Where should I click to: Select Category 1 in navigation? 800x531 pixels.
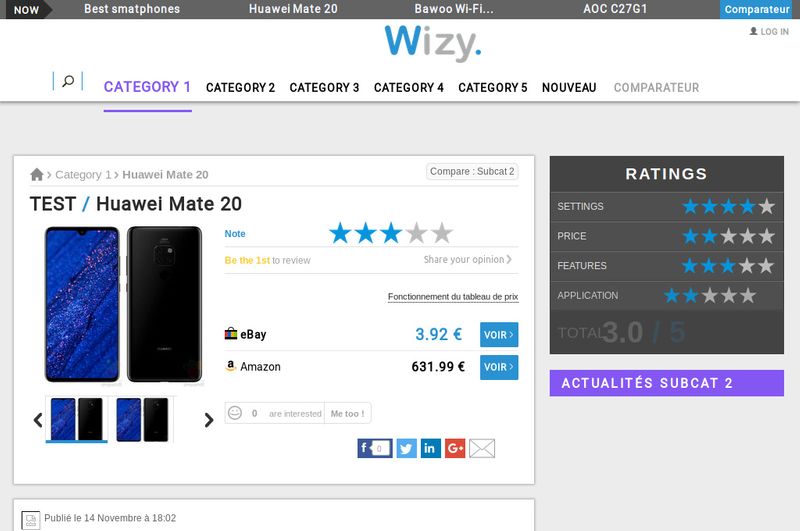147,87
